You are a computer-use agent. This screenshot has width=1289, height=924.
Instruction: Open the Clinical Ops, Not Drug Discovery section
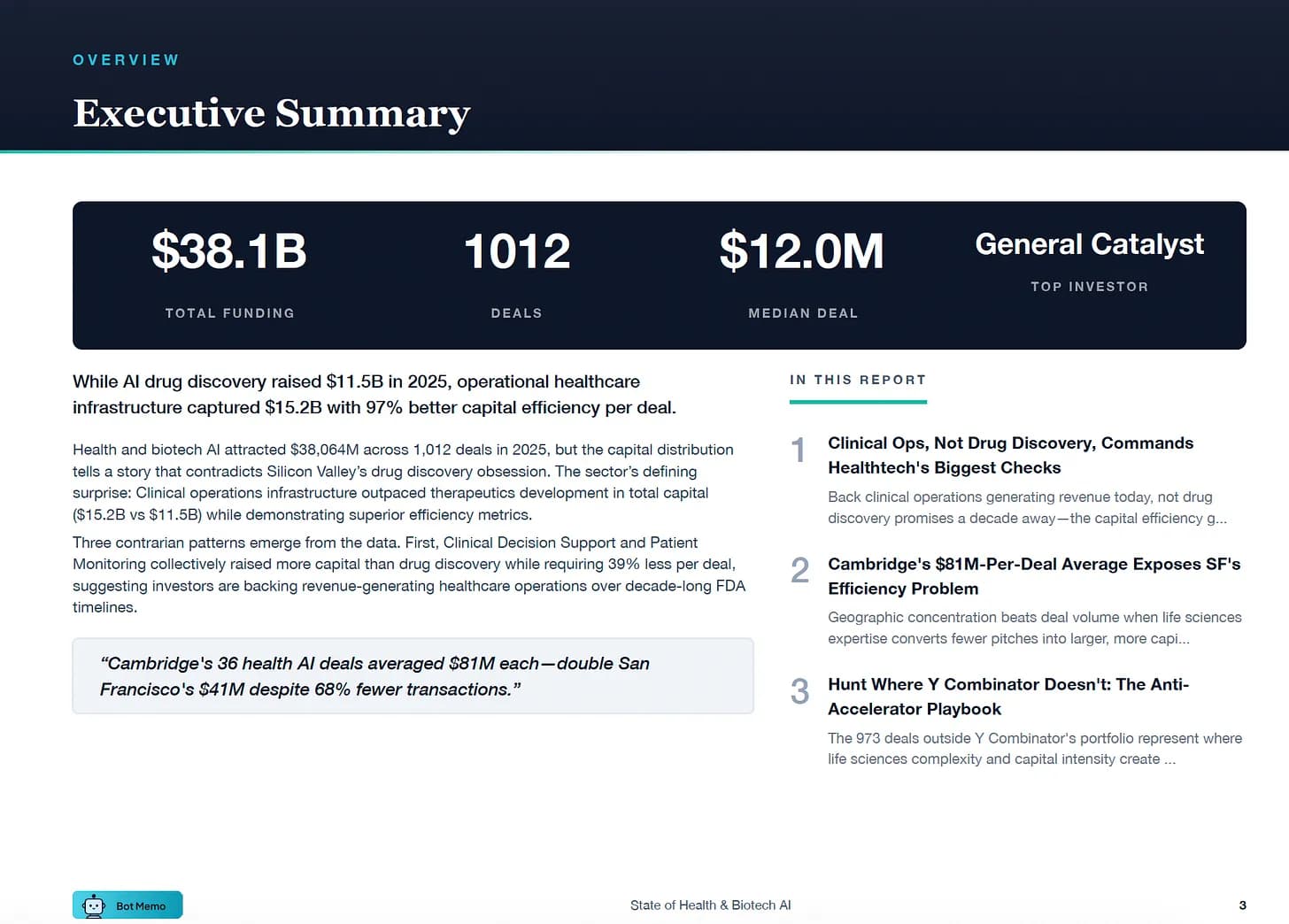1010,455
